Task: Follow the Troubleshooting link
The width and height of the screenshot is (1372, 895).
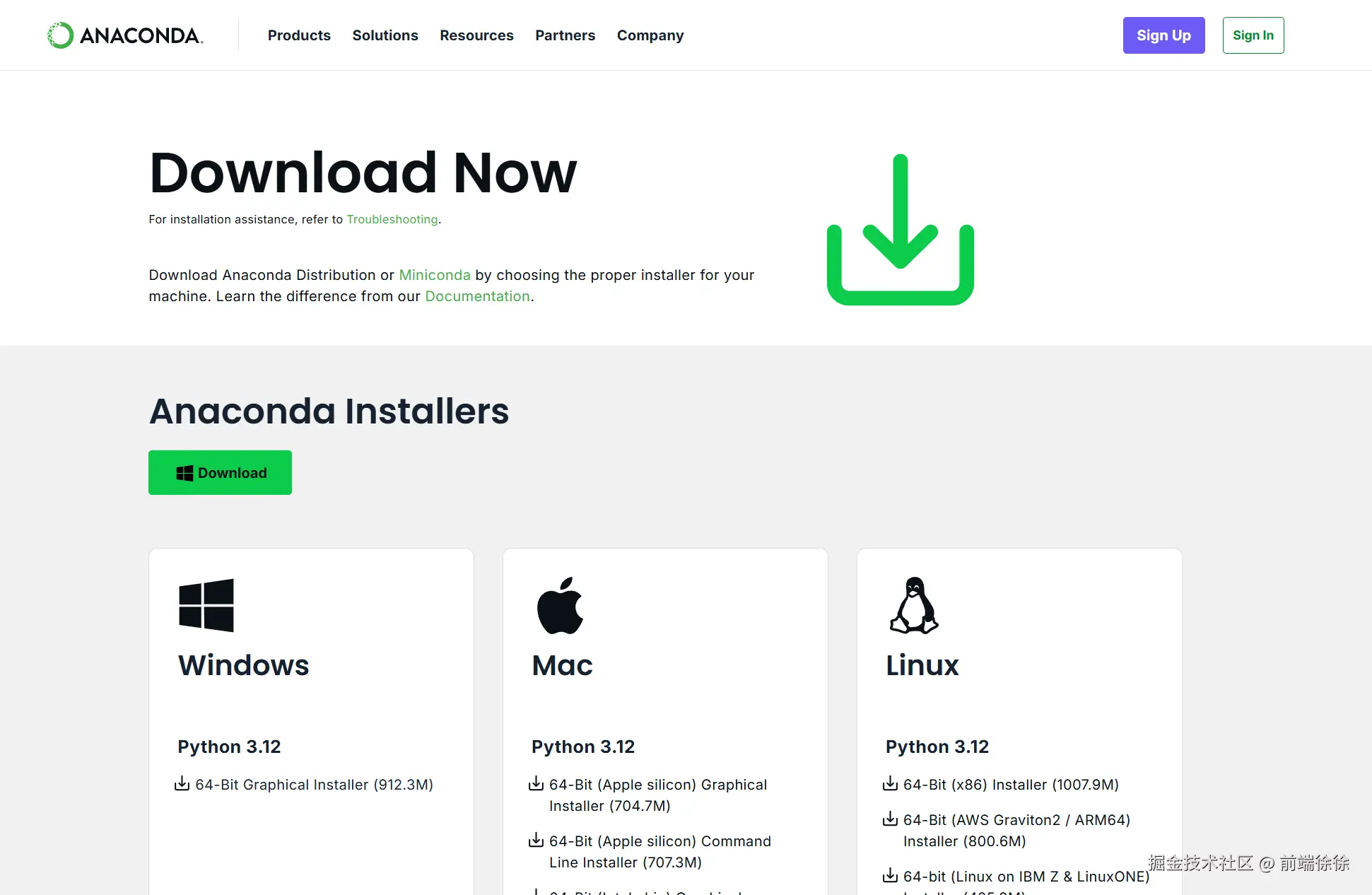Action: tap(392, 219)
